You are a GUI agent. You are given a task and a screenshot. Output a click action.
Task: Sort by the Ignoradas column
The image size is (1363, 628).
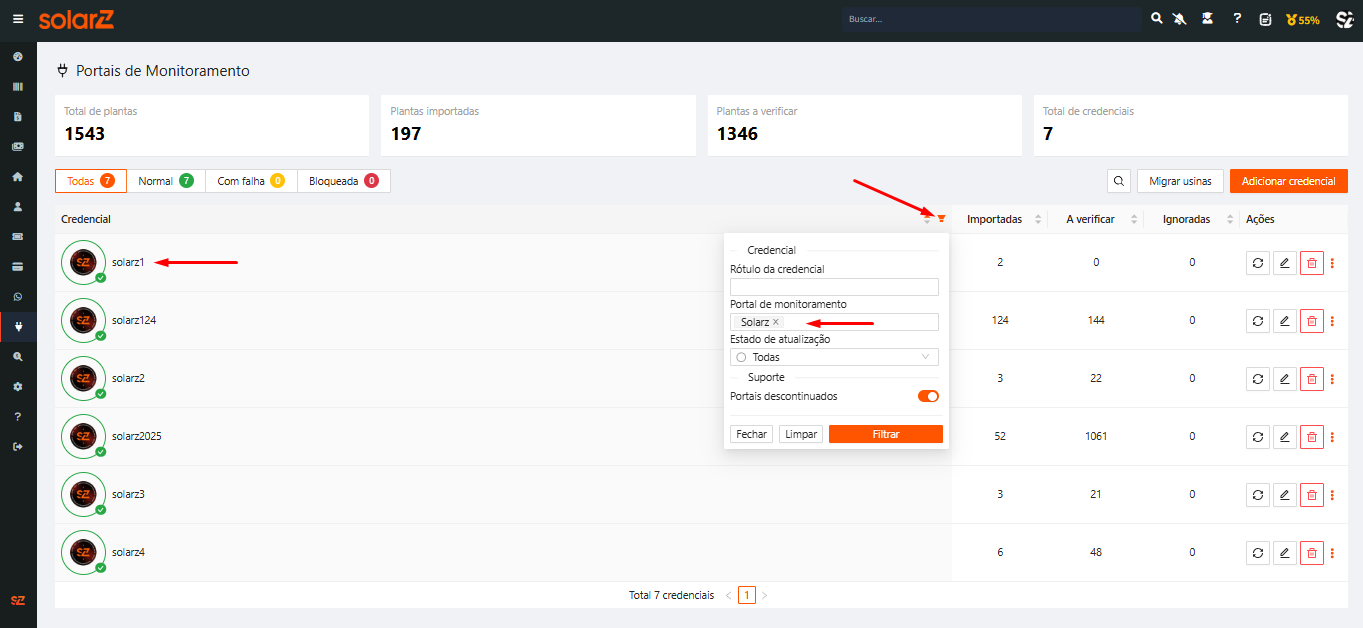tap(1230, 219)
